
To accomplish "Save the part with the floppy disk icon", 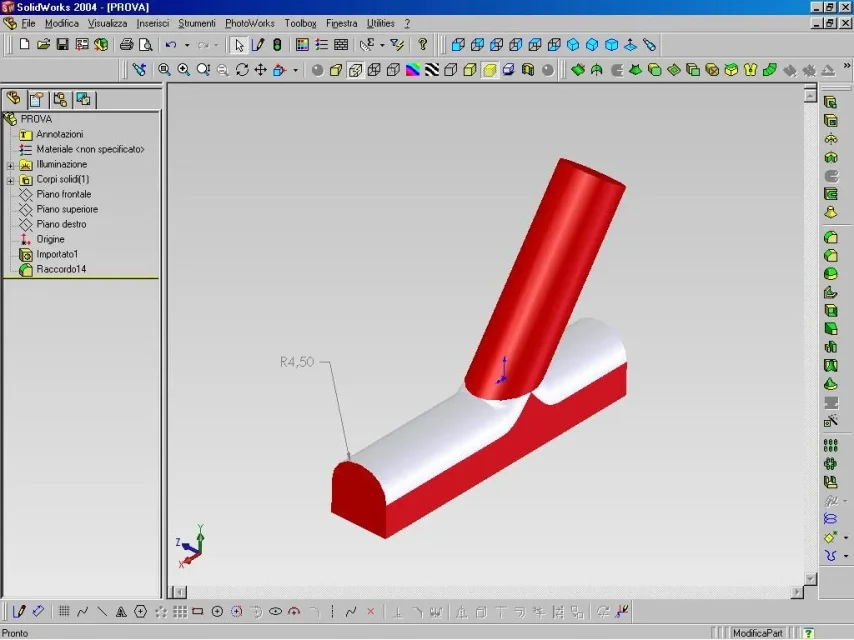I will pos(63,44).
